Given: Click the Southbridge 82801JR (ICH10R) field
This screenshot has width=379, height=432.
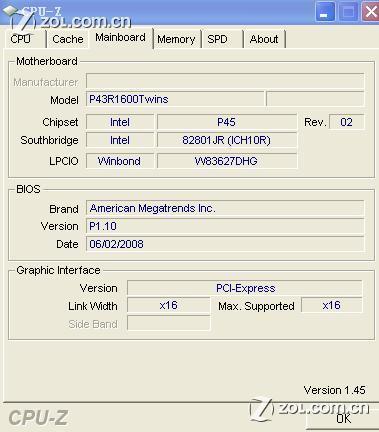Looking at the screenshot, I should [227, 140].
